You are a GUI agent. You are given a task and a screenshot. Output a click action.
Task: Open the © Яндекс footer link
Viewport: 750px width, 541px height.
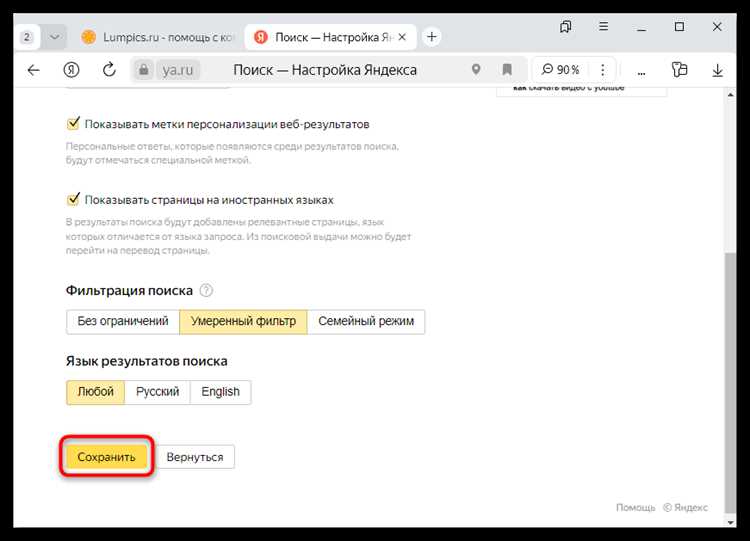[685, 508]
